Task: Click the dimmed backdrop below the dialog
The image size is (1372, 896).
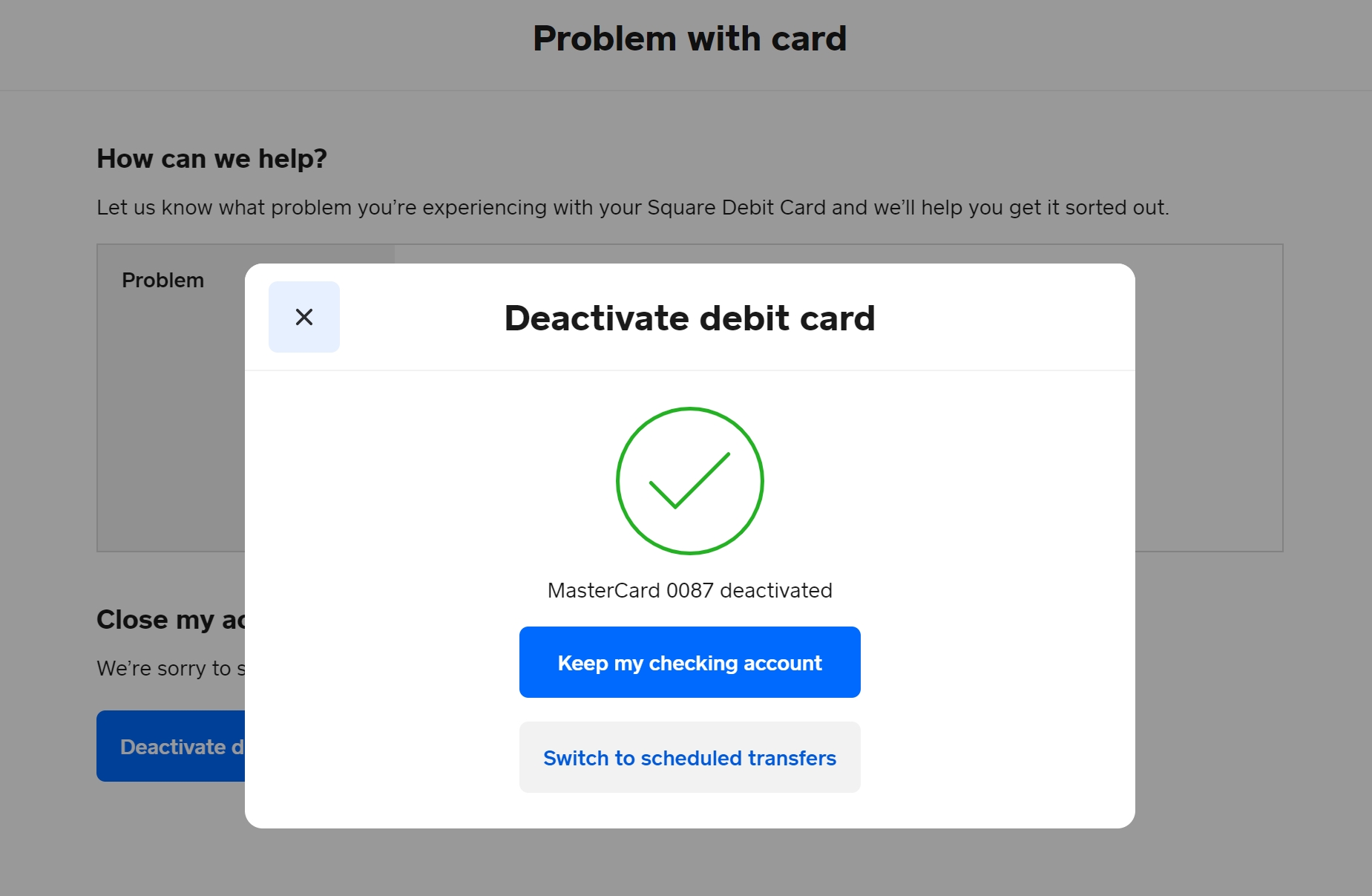Action: 689,863
